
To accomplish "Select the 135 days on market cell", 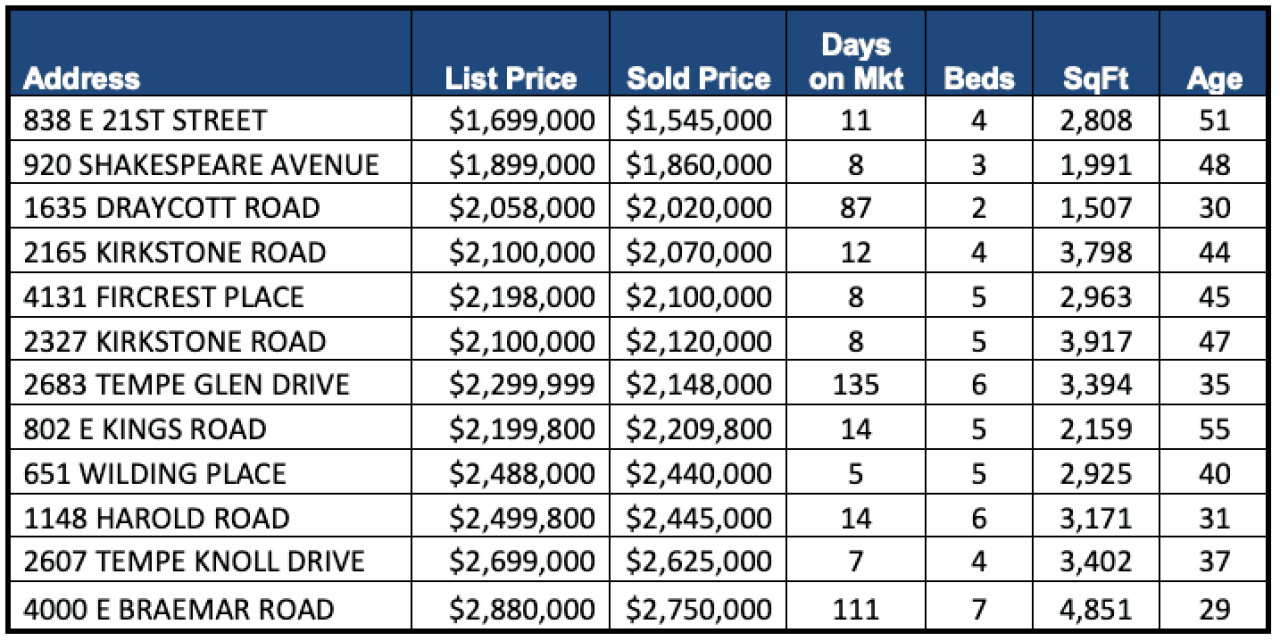I will click(x=856, y=385).
